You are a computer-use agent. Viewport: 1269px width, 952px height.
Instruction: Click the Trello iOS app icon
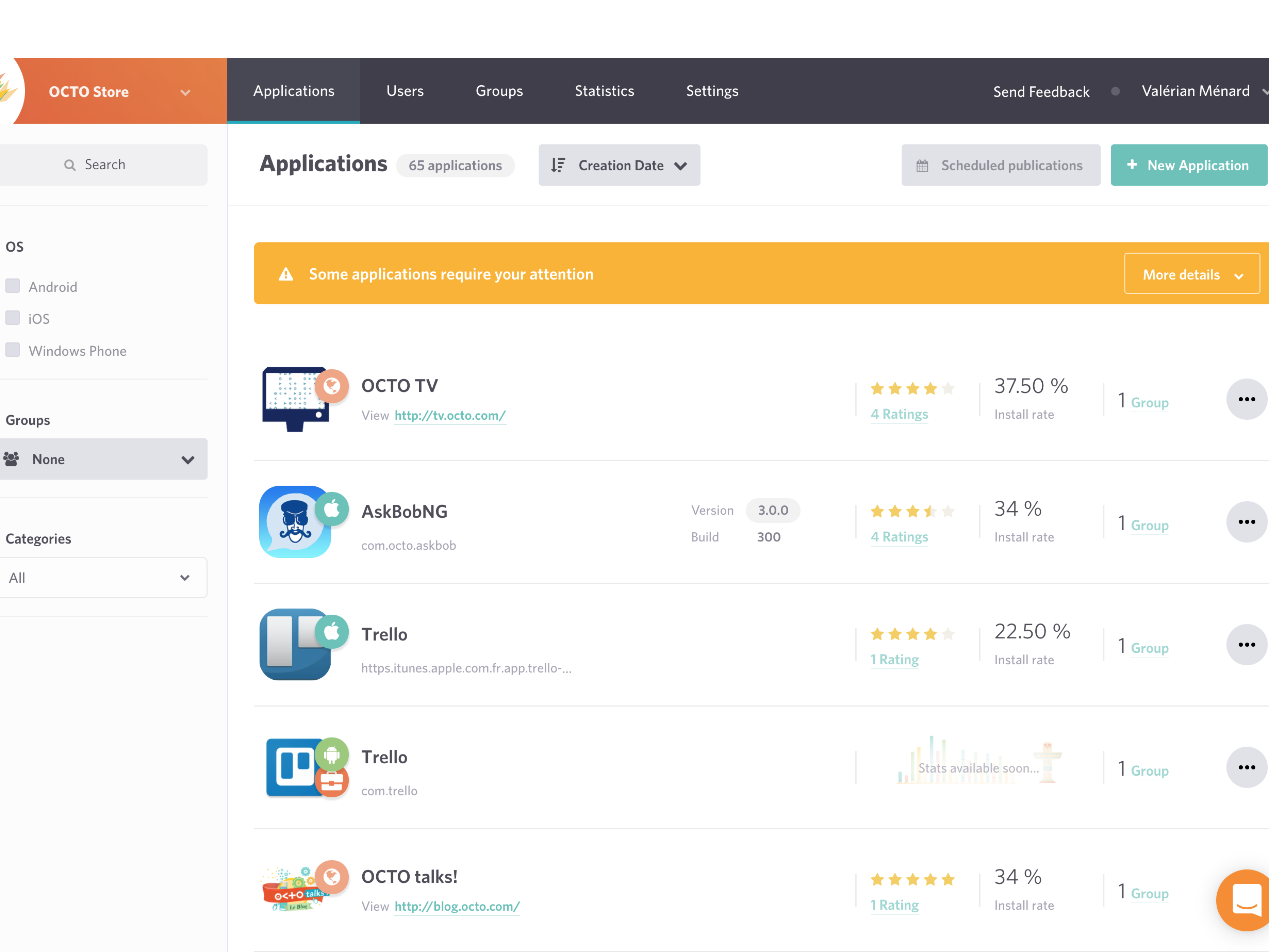[295, 644]
